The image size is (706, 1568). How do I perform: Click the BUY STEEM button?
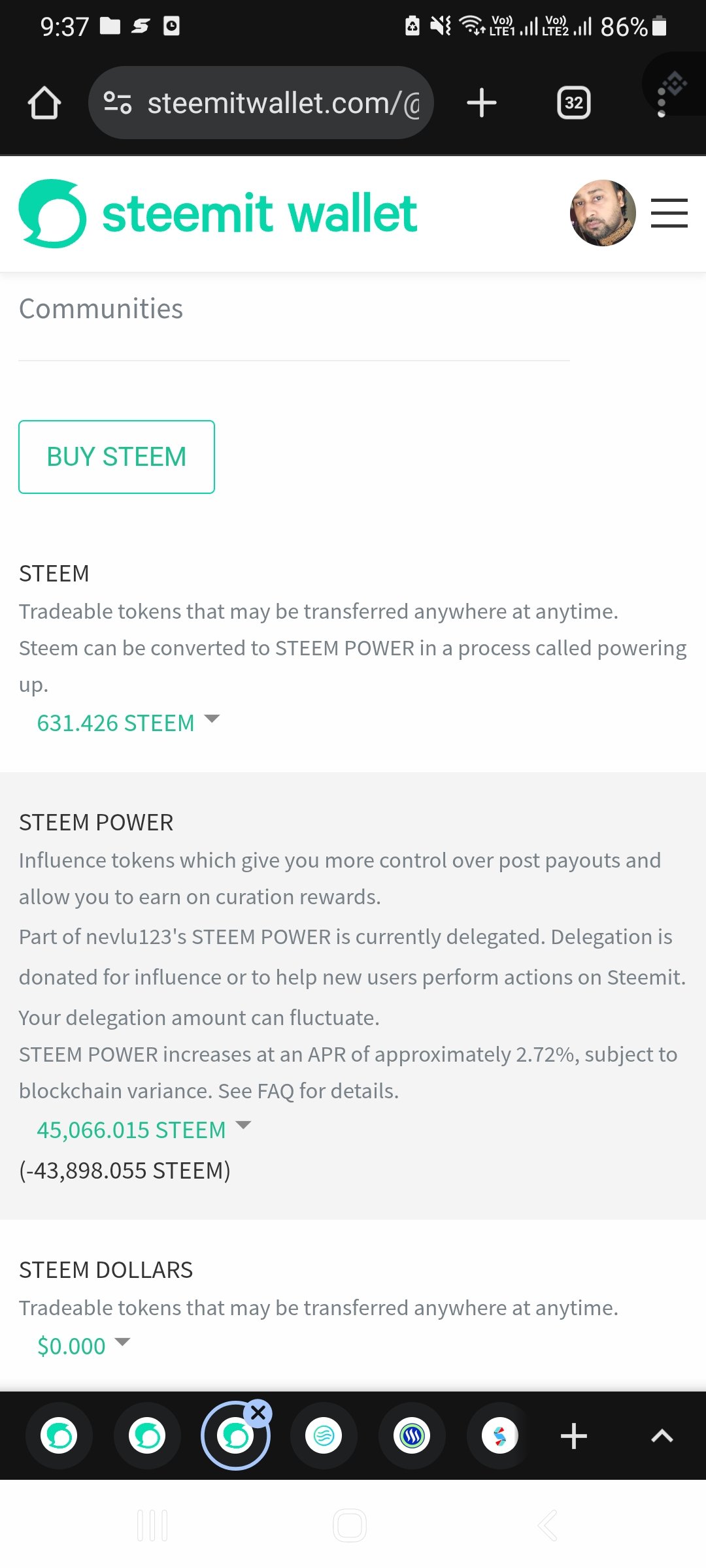coord(116,457)
